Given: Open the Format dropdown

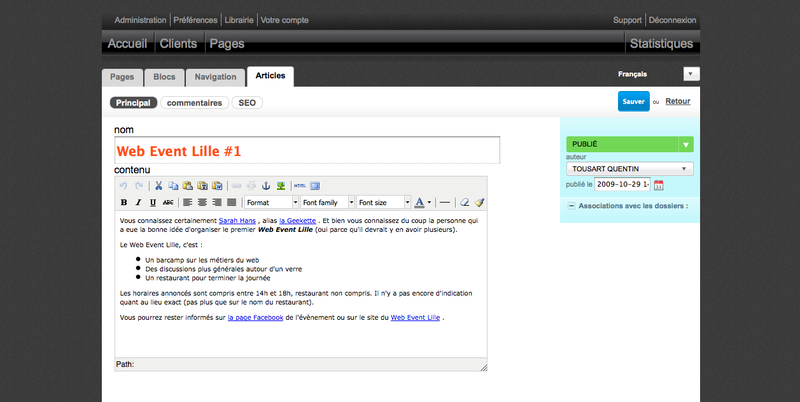Looking at the screenshot, I should (x=271, y=203).
